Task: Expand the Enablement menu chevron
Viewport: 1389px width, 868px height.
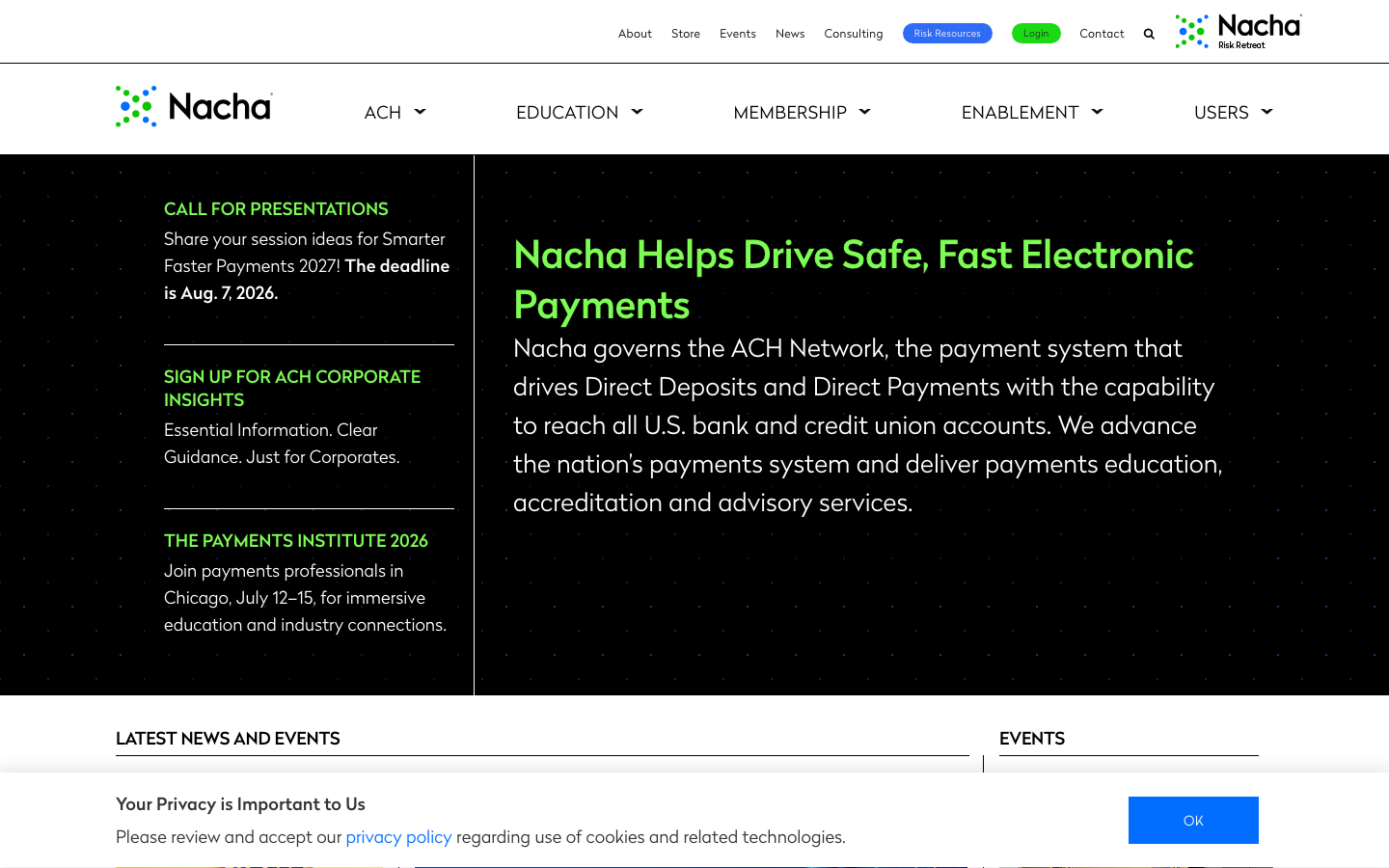Action: [1097, 112]
